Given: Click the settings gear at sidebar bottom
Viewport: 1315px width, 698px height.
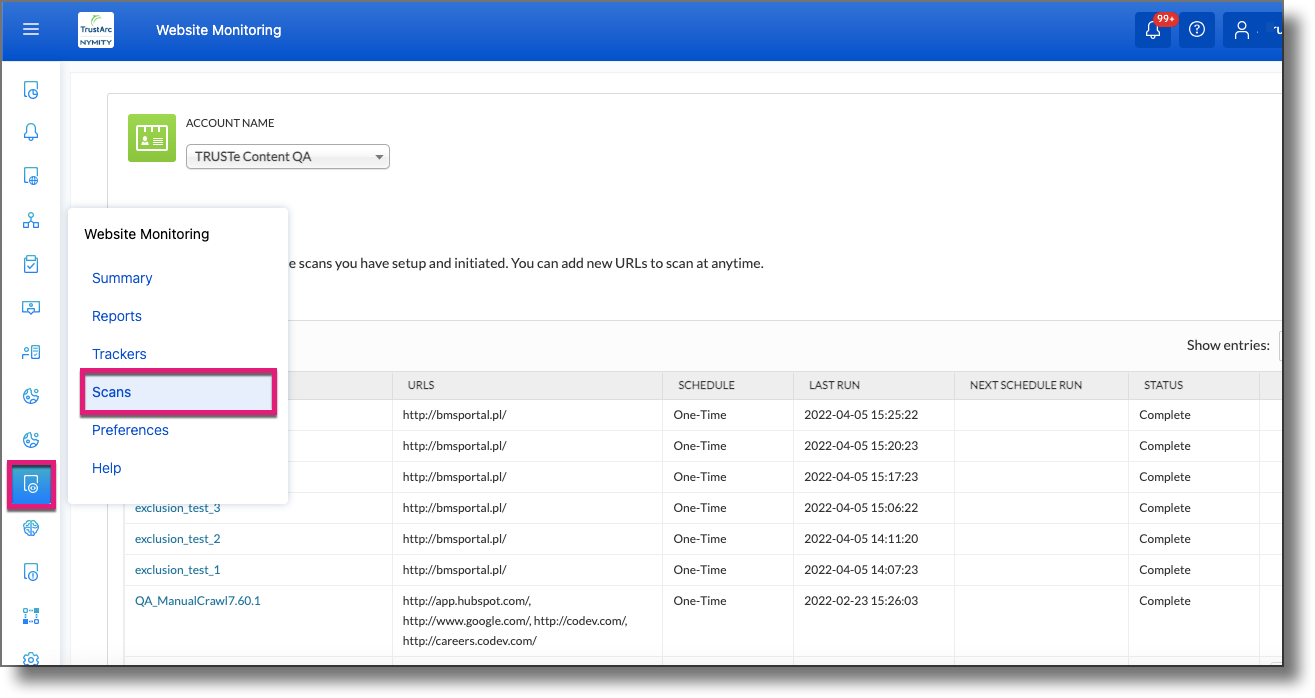Looking at the screenshot, I should click(31, 659).
